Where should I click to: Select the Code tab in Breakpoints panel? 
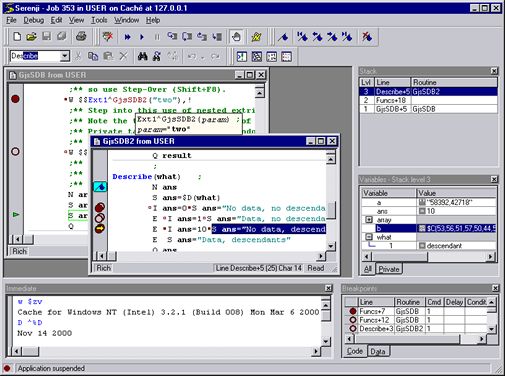(355, 351)
